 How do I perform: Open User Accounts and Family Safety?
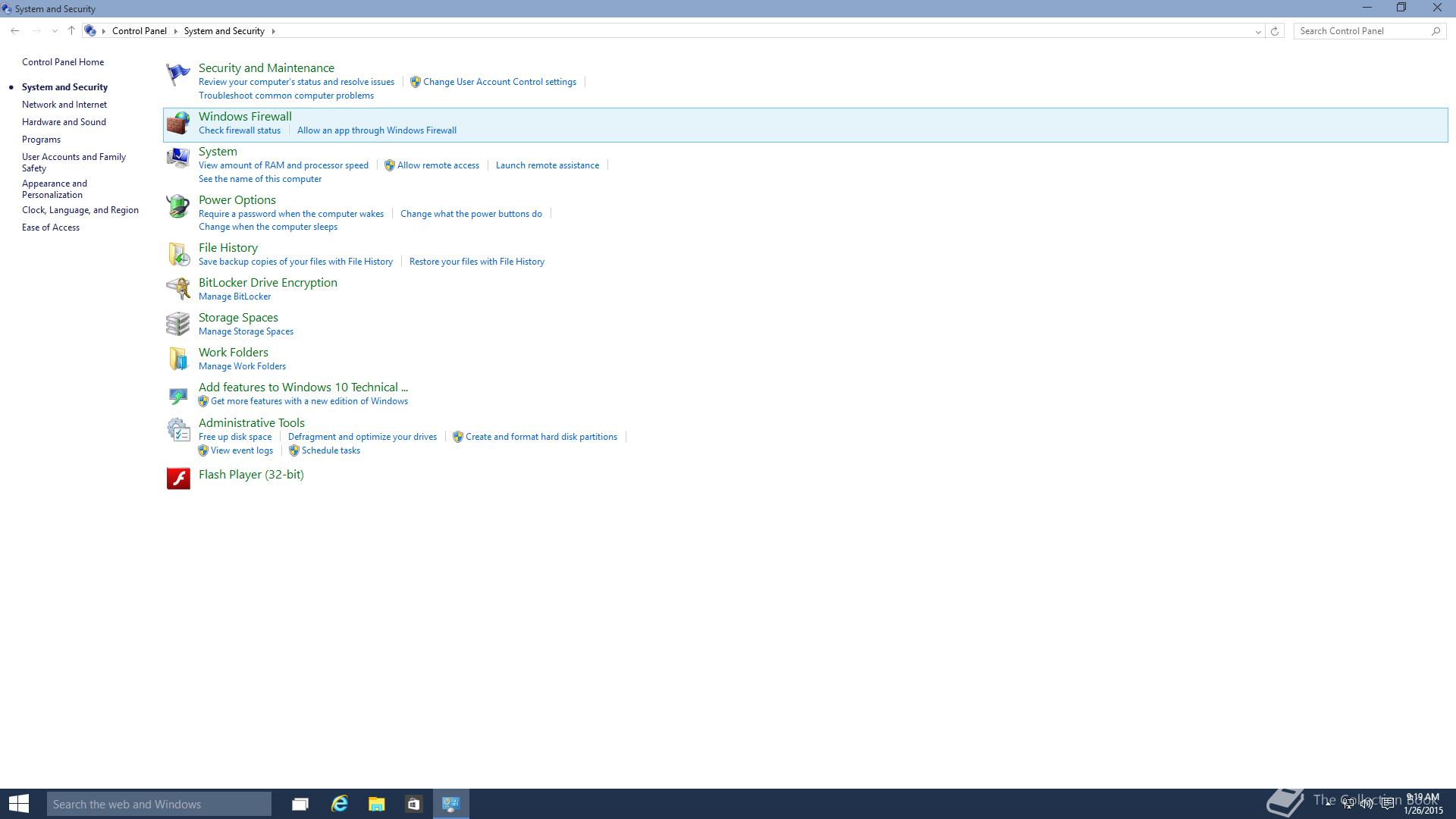(74, 162)
